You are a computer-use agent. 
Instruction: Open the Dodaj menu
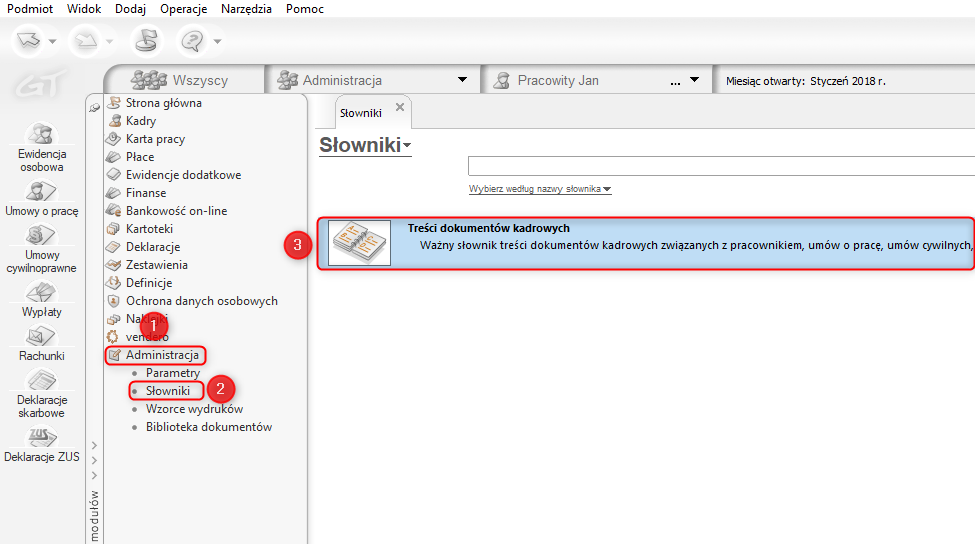[130, 9]
